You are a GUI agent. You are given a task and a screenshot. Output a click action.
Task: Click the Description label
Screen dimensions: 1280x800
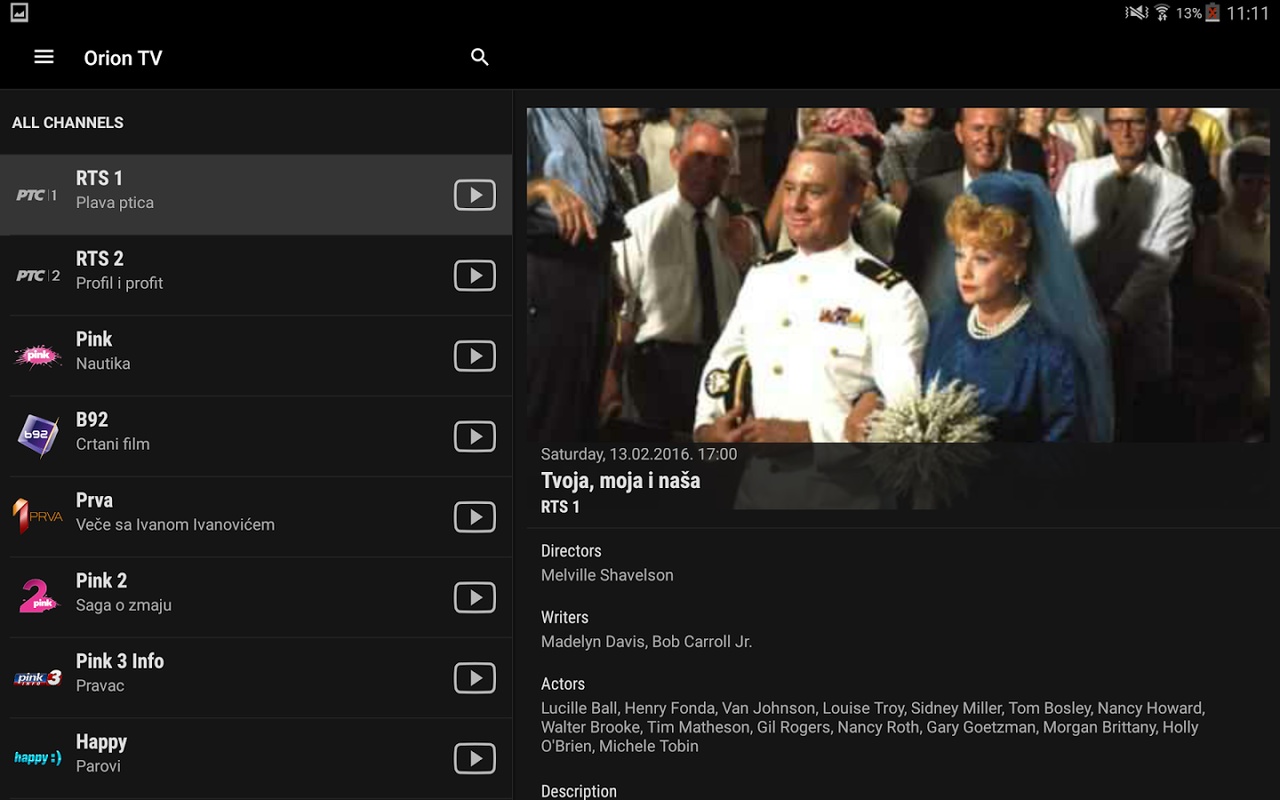579,791
